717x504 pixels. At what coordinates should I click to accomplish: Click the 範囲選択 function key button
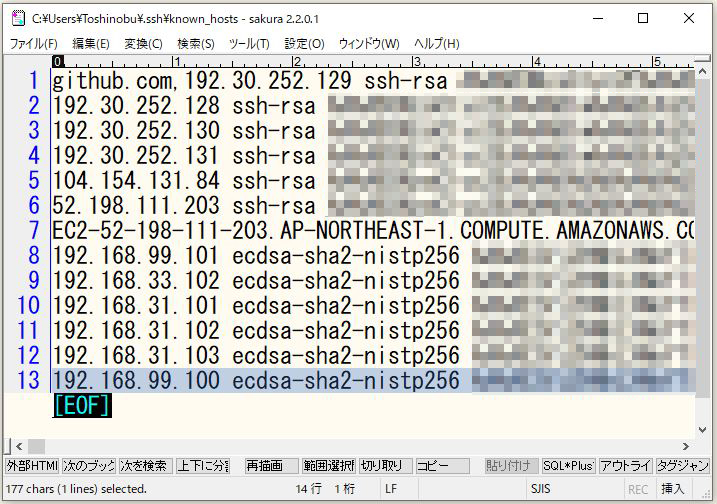[x=329, y=466]
